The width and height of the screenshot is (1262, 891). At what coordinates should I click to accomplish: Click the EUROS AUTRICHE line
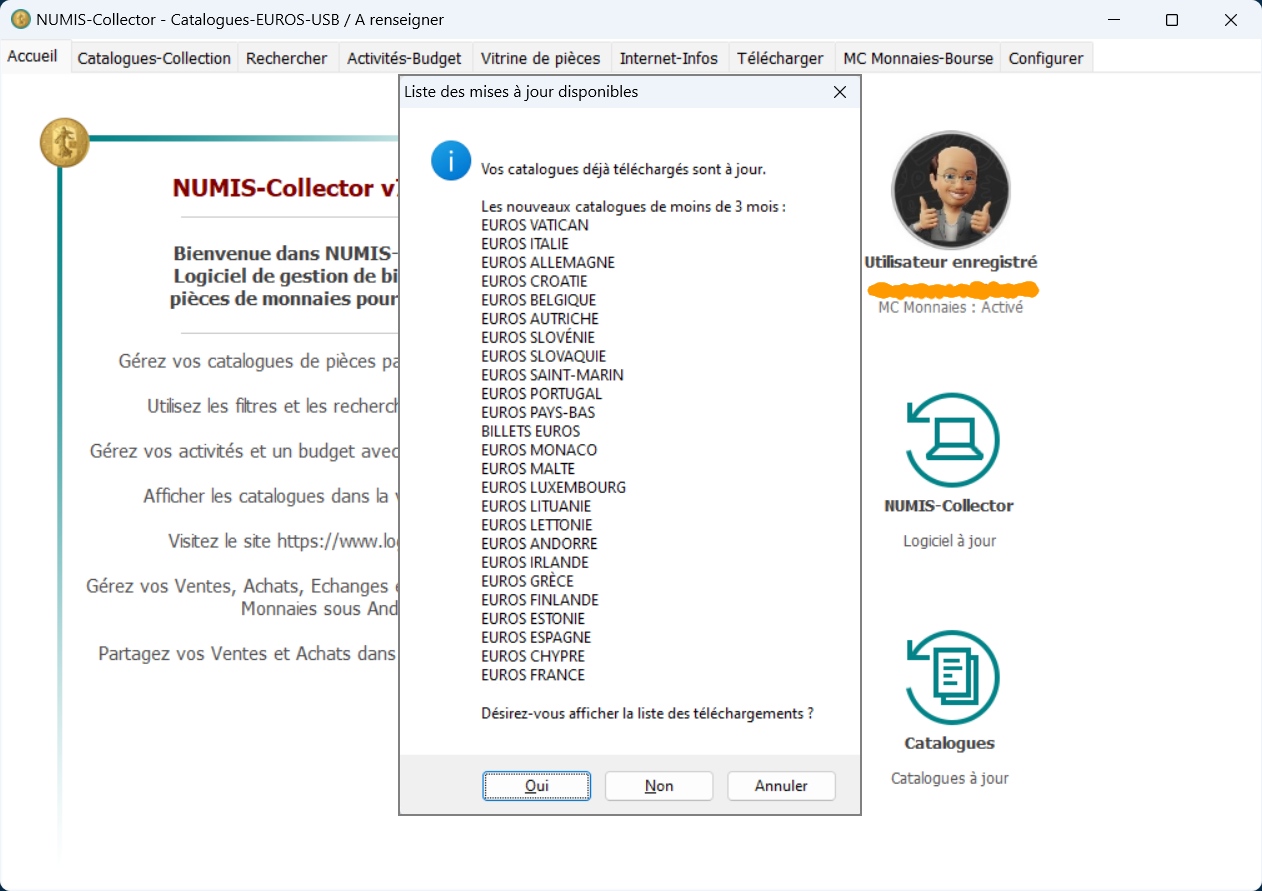point(540,319)
